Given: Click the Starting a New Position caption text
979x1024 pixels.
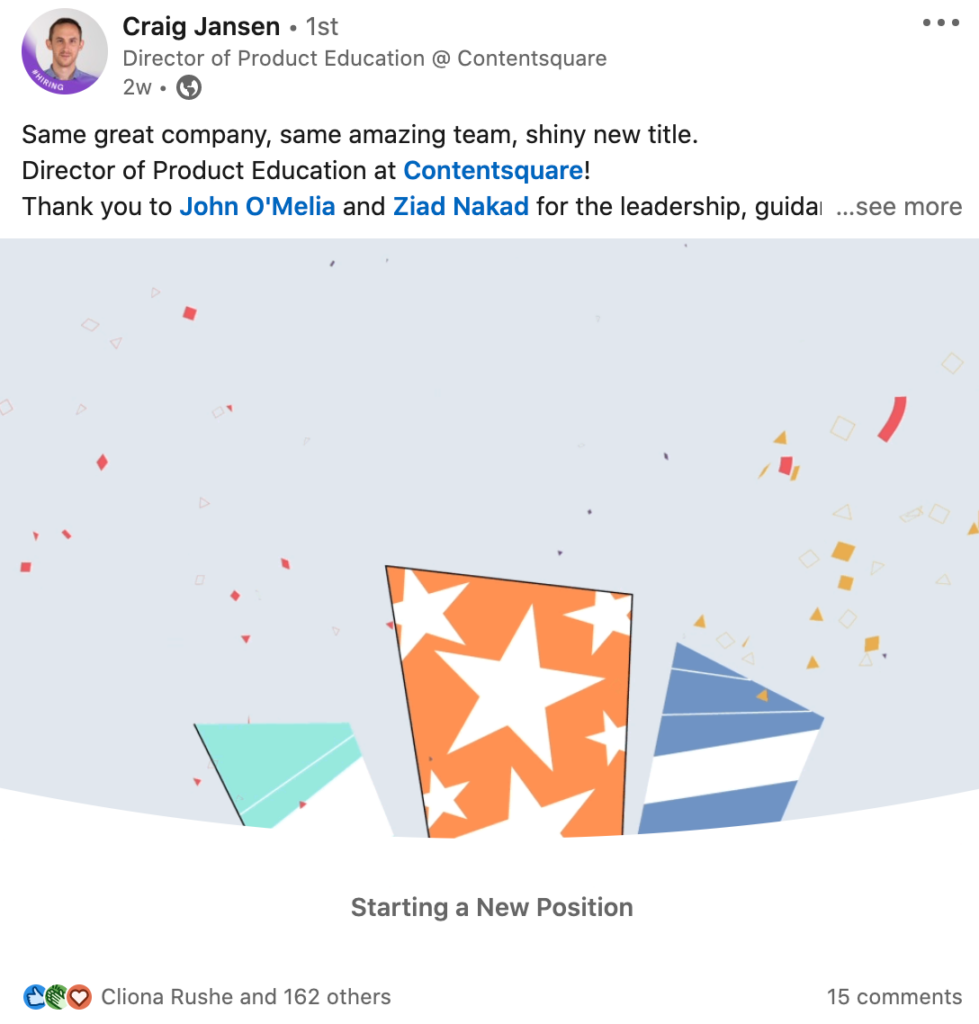Looking at the screenshot, I should coord(491,907).
